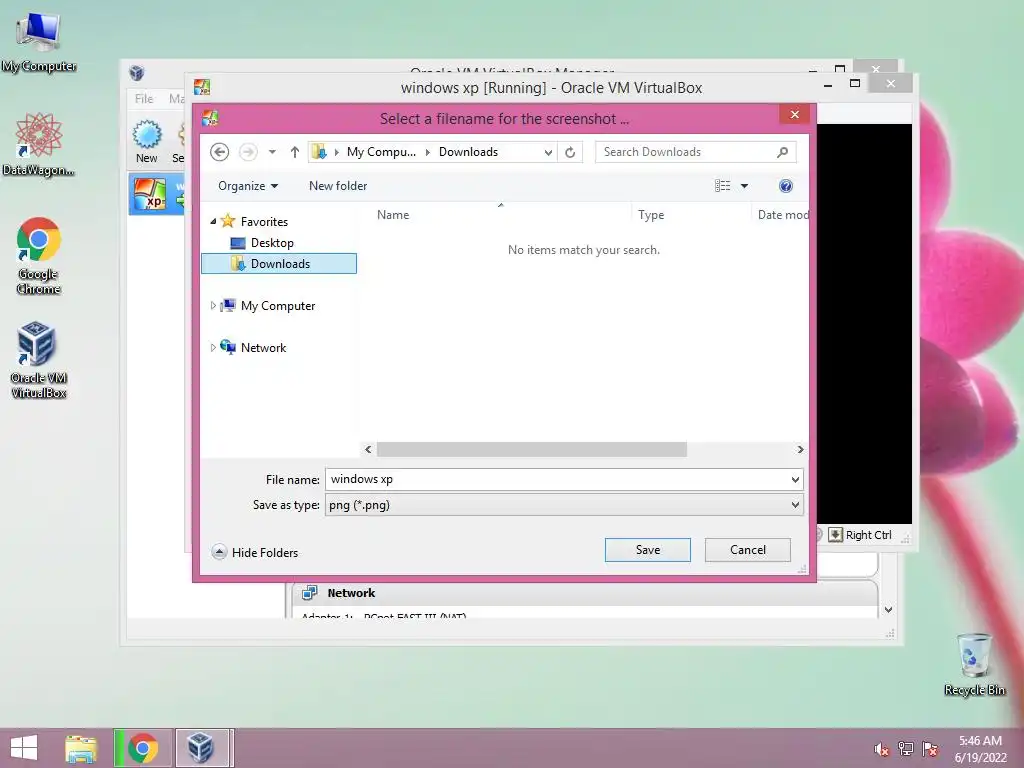The width and height of the screenshot is (1024, 768).
Task: Click the Windows Start button
Action: [24, 748]
